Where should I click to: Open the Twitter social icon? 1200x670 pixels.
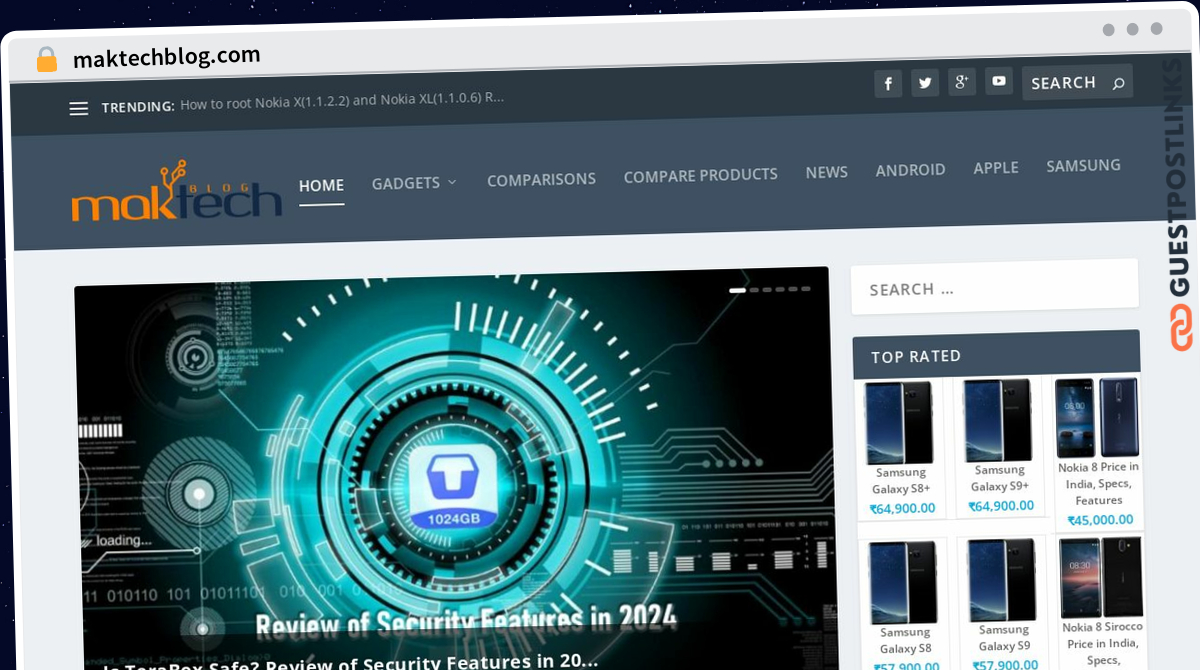point(925,83)
